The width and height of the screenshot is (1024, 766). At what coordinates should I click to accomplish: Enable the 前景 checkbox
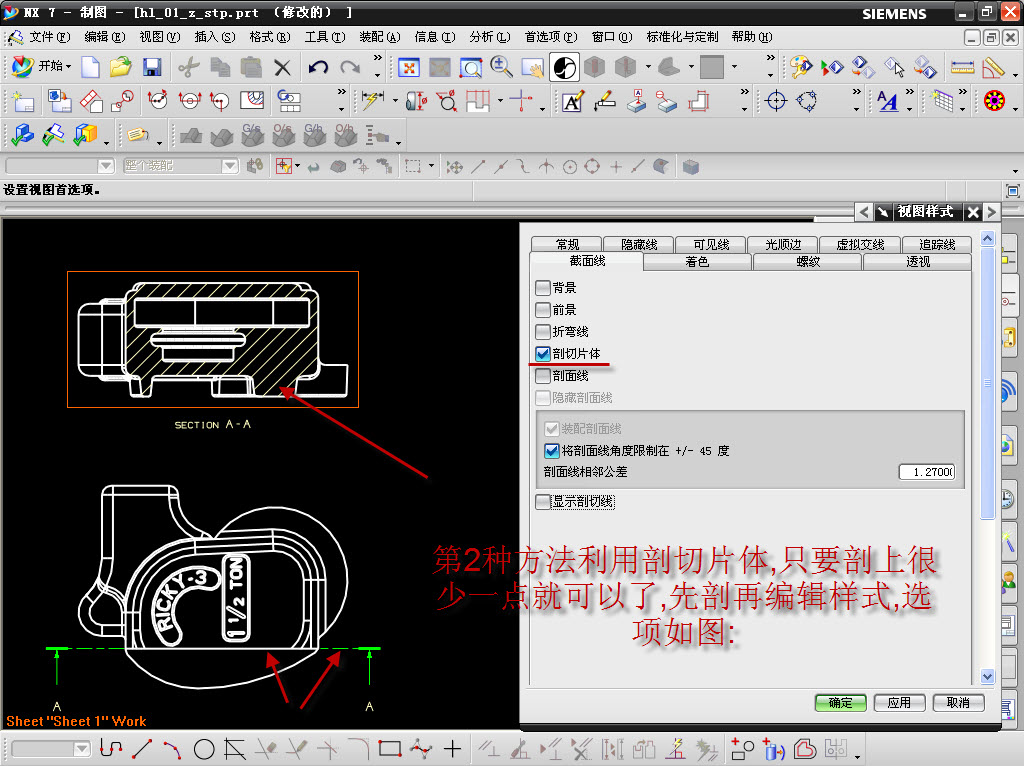pos(542,310)
